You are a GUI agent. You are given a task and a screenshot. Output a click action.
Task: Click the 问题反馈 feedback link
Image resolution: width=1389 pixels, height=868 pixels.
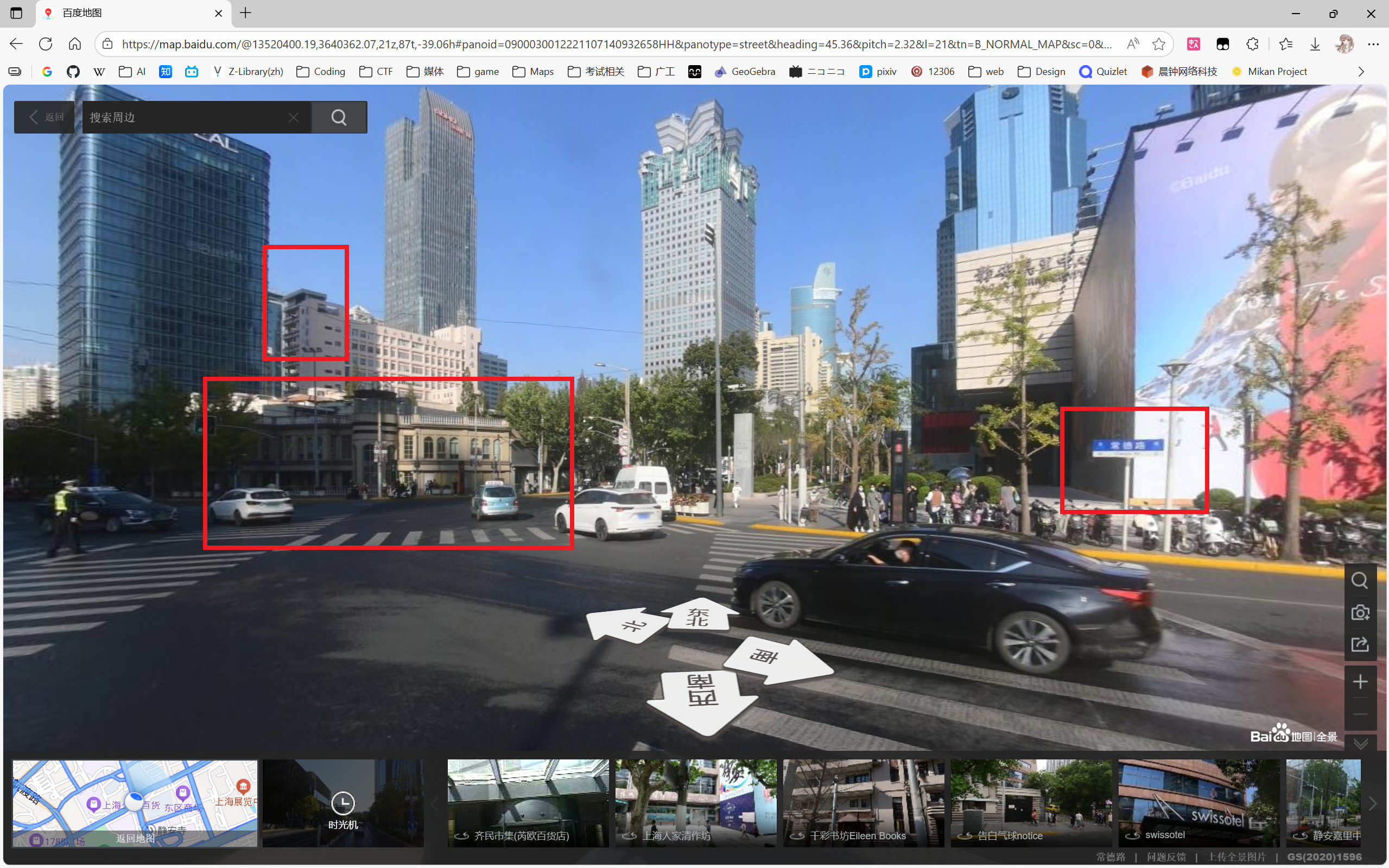click(1166, 857)
